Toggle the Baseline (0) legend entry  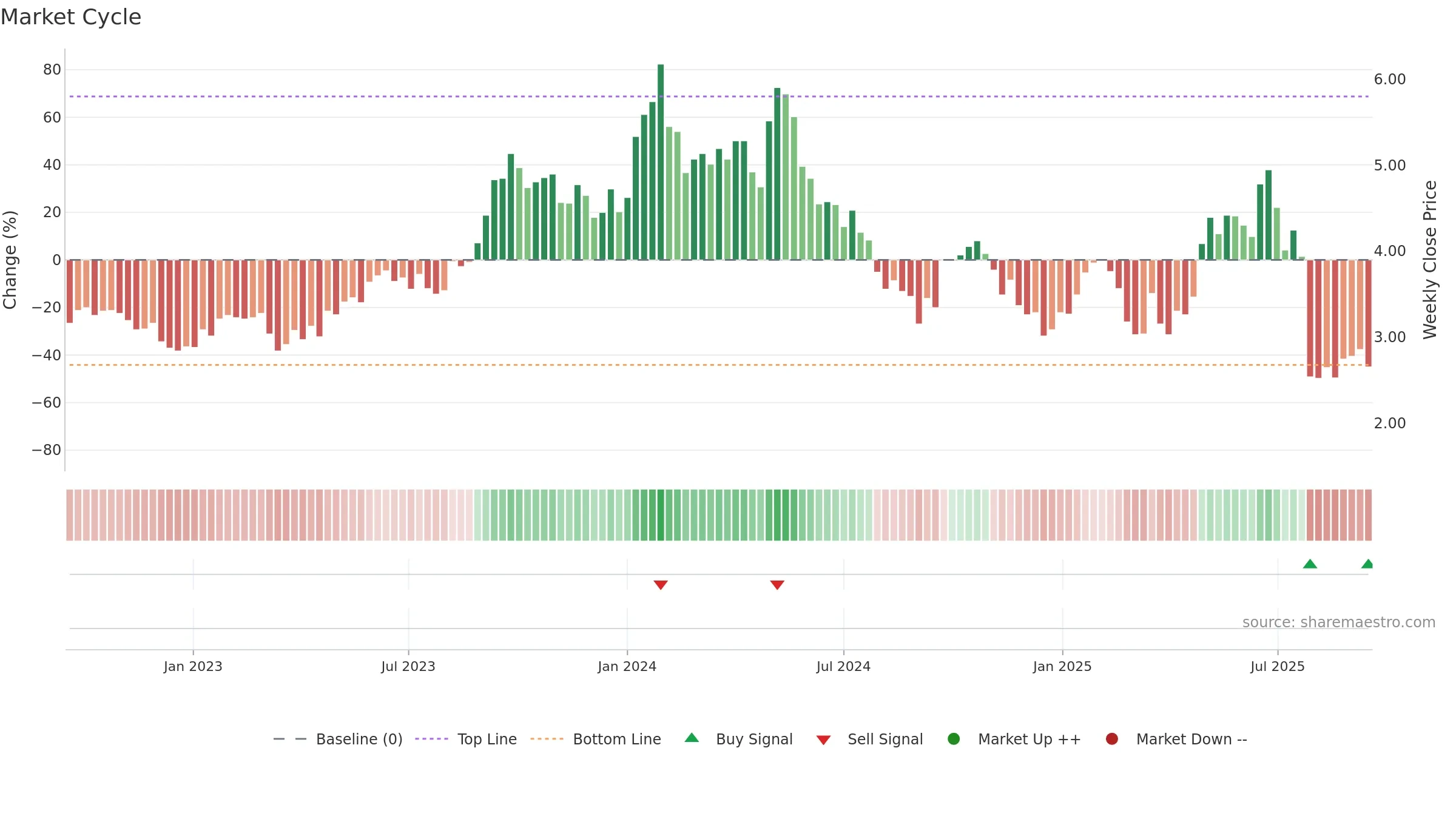(359, 739)
